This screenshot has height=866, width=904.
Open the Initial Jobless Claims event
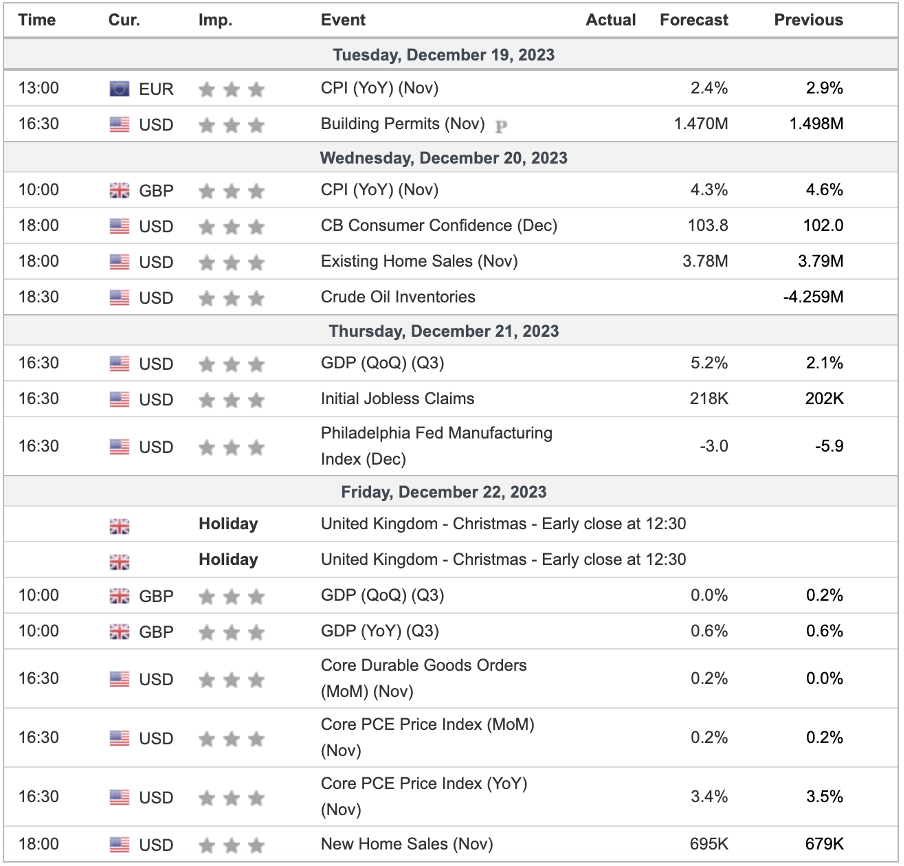coord(397,398)
